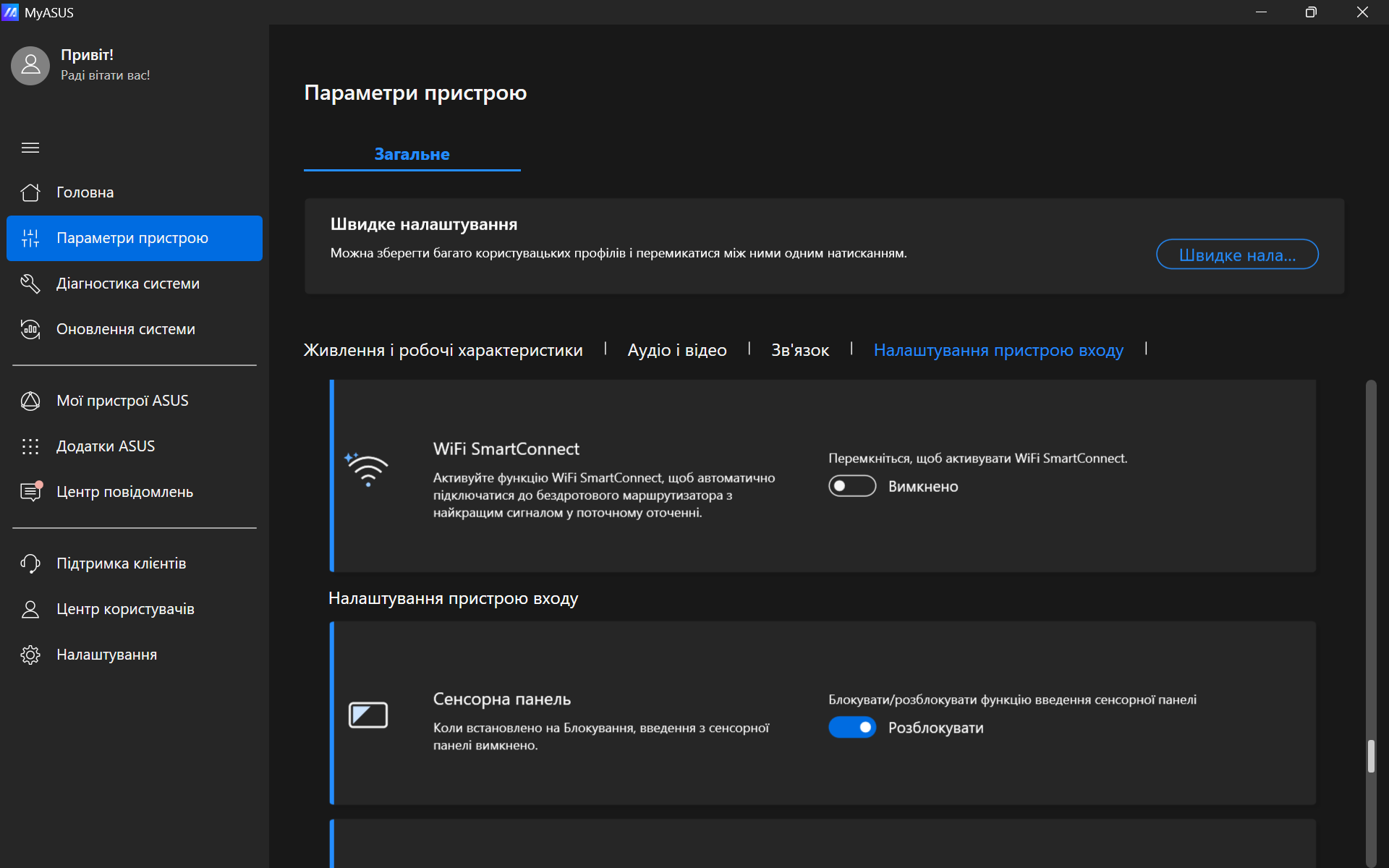Open Оновлення системи update icon
The height and width of the screenshot is (868, 1389).
pyautogui.click(x=30, y=329)
